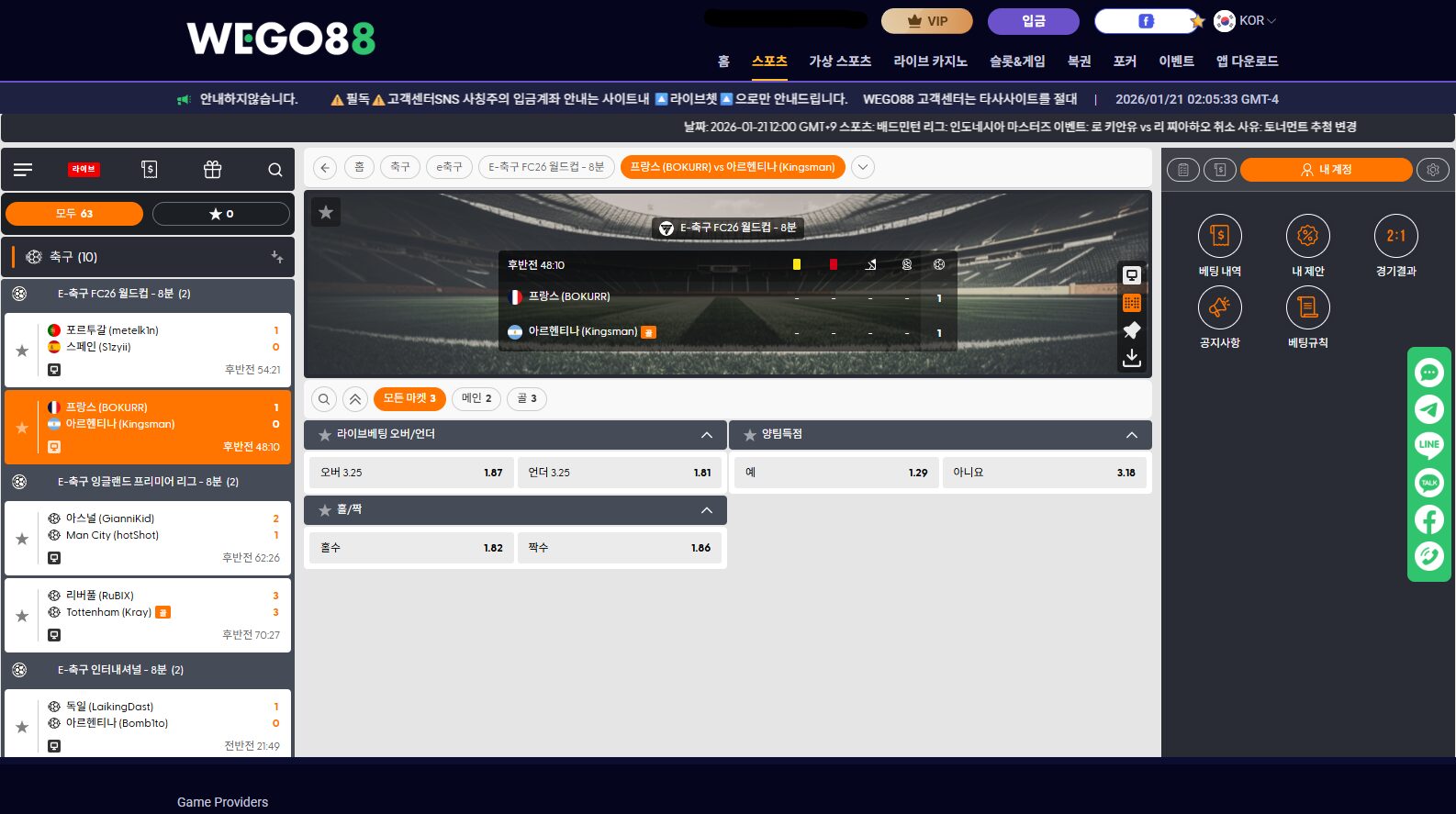Collapse the 홀/짝 market panel
Screen dimensions: 1456x814
[707, 510]
